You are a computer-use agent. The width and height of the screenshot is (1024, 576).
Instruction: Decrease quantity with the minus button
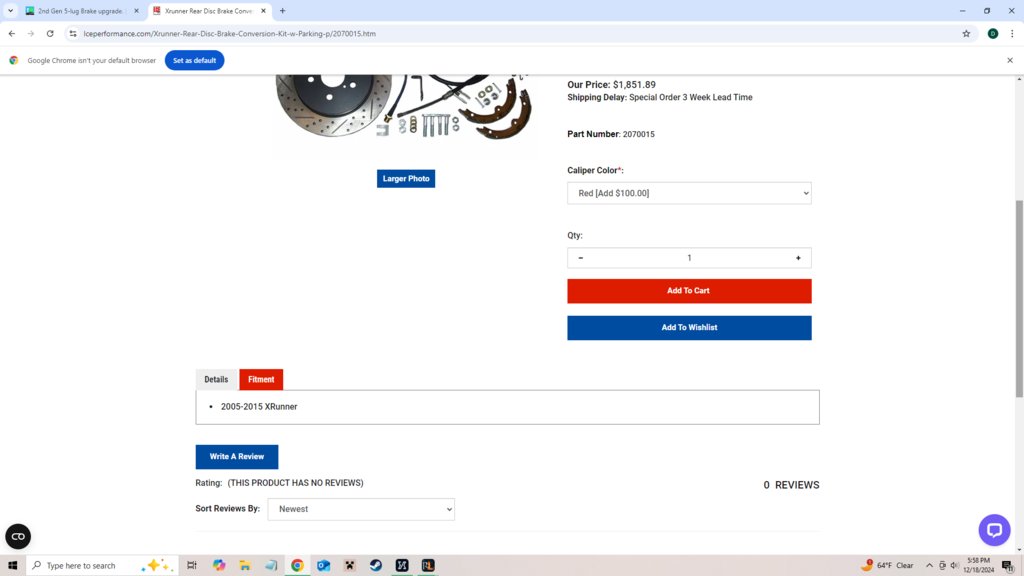point(581,258)
